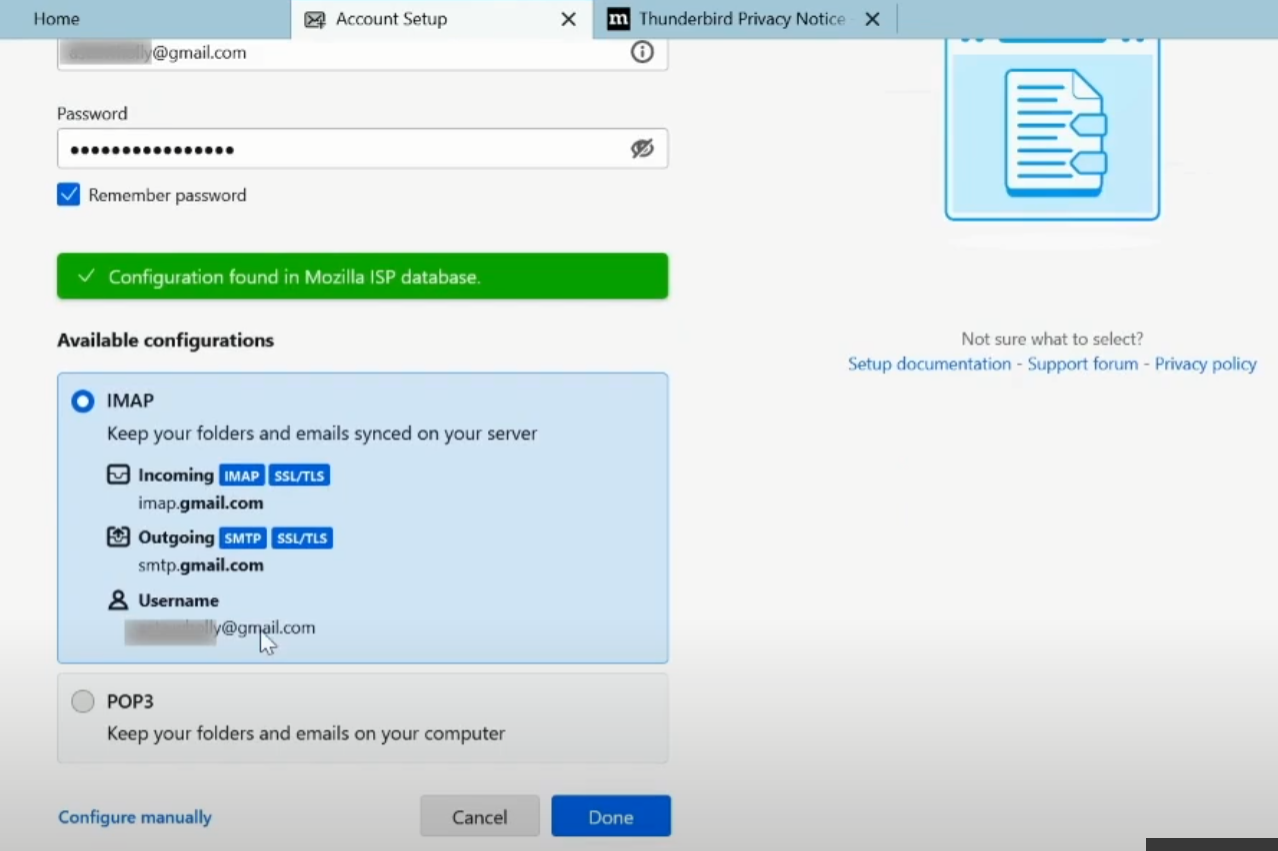Close the Account Setup tab
Image resolution: width=1278 pixels, height=851 pixels.
568,19
